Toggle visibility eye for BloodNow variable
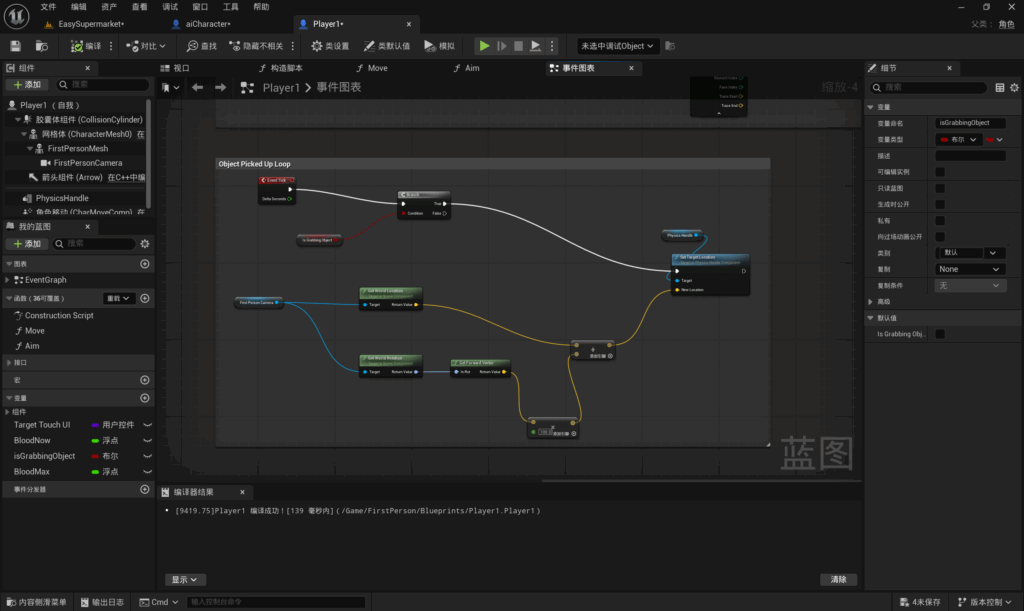1024x611 pixels. pos(148,441)
